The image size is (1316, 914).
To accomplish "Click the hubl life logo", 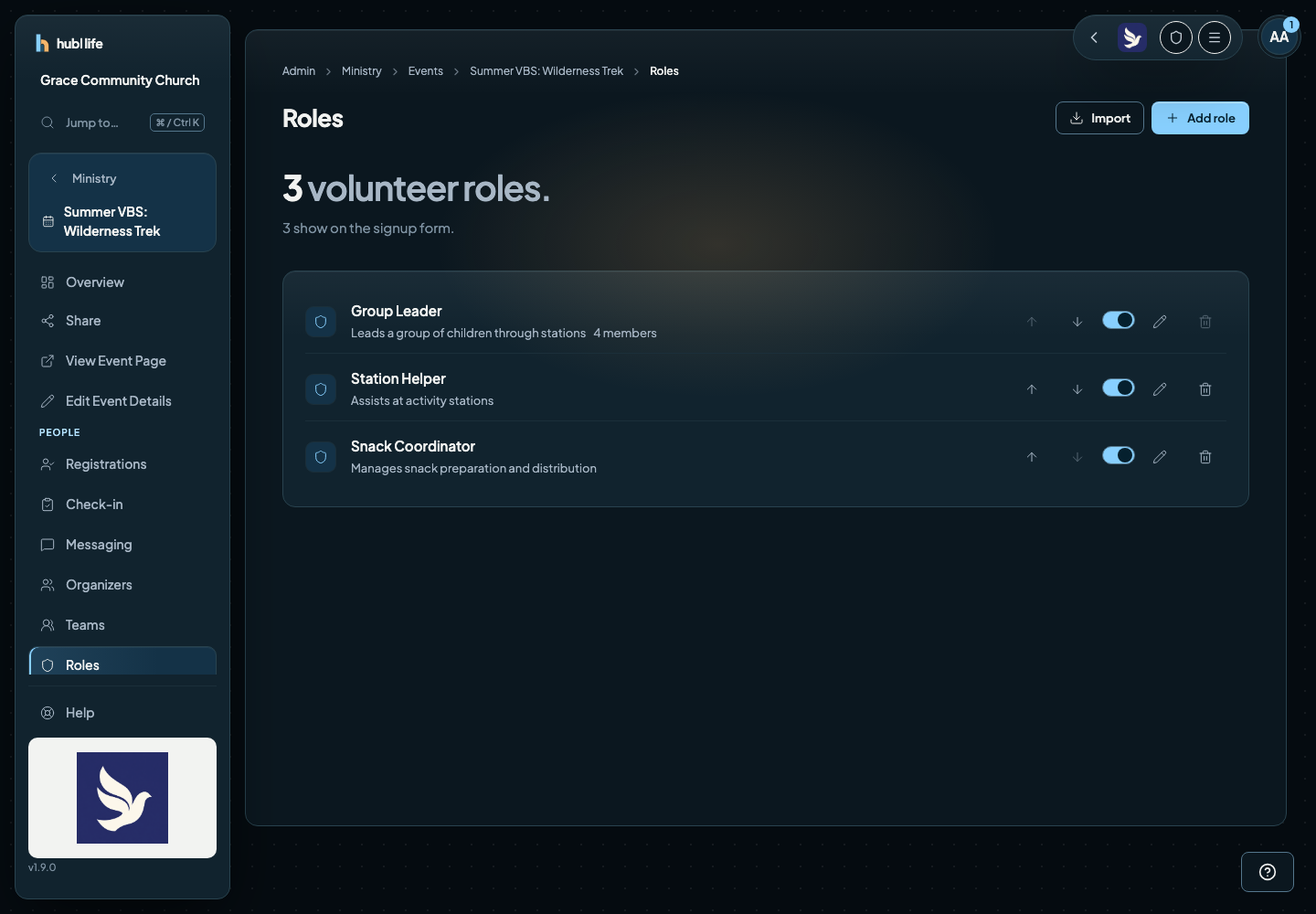I will (x=69, y=43).
